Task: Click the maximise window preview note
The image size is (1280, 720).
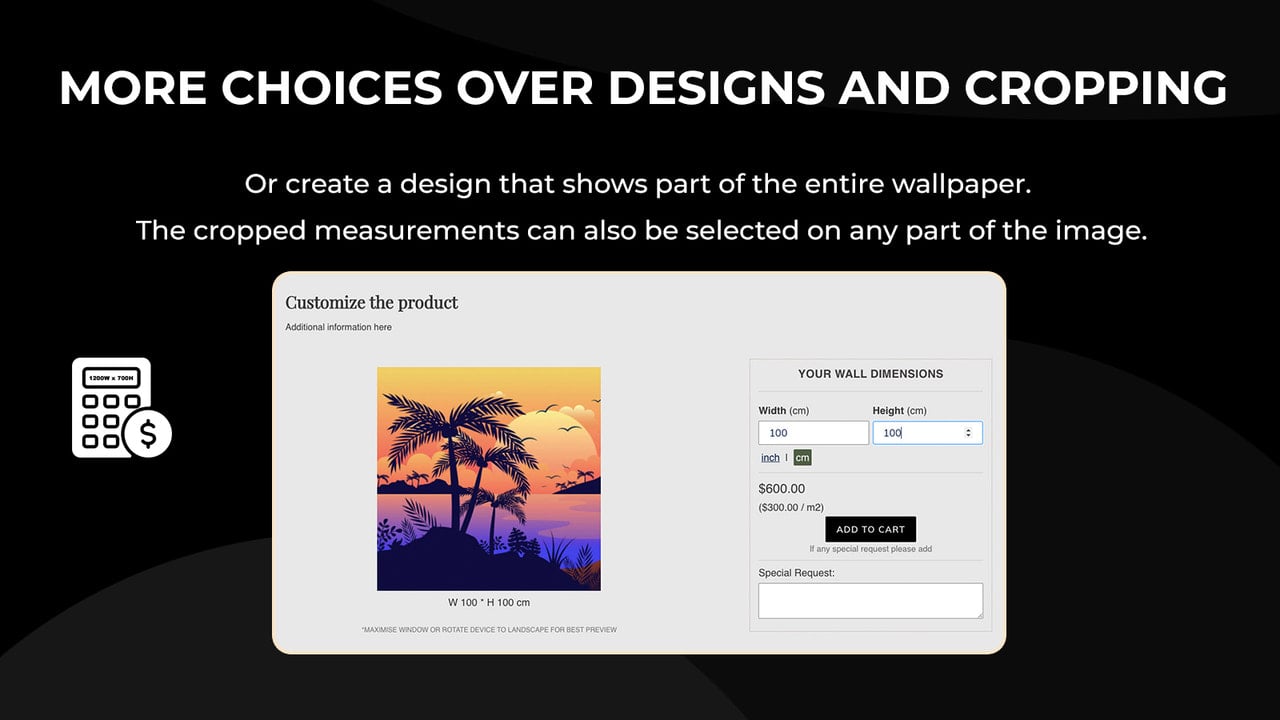Action: [x=489, y=630]
